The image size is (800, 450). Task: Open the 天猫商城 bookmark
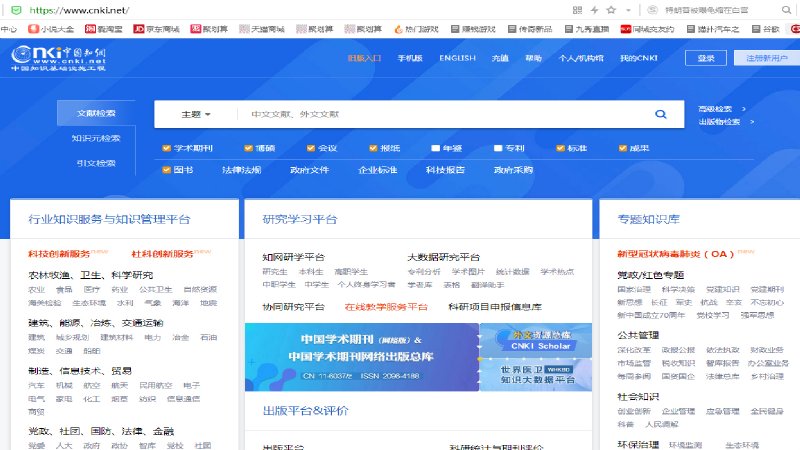[x=262, y=29]
